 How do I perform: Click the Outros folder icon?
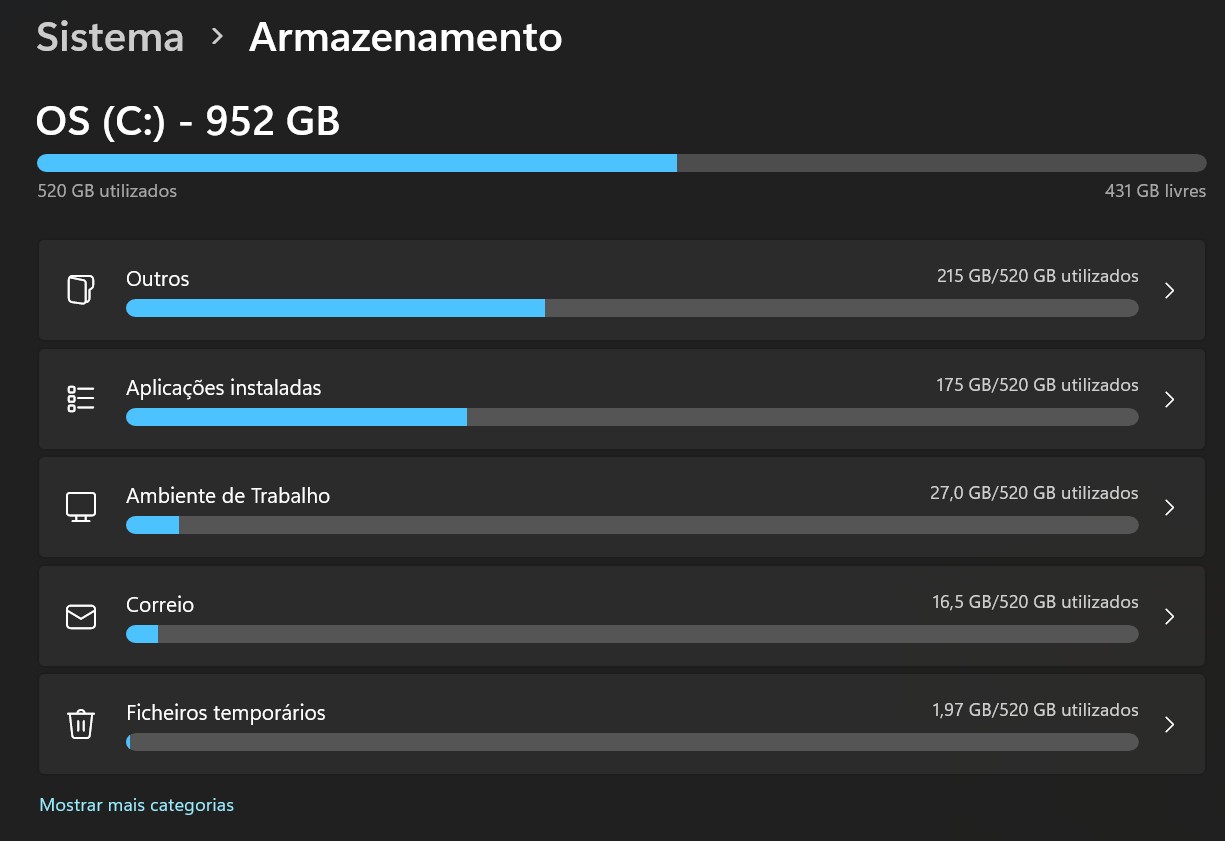(x=81, y=290)
